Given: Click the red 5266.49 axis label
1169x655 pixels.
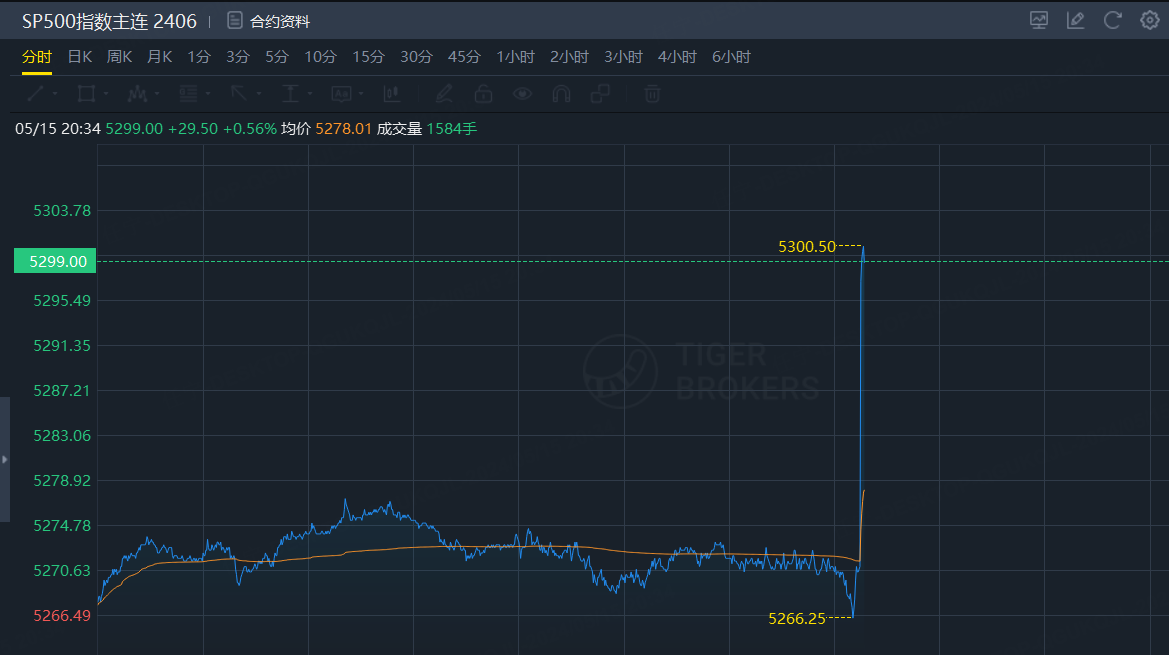Looking at the screenshot, I should [x=62, y=616].
